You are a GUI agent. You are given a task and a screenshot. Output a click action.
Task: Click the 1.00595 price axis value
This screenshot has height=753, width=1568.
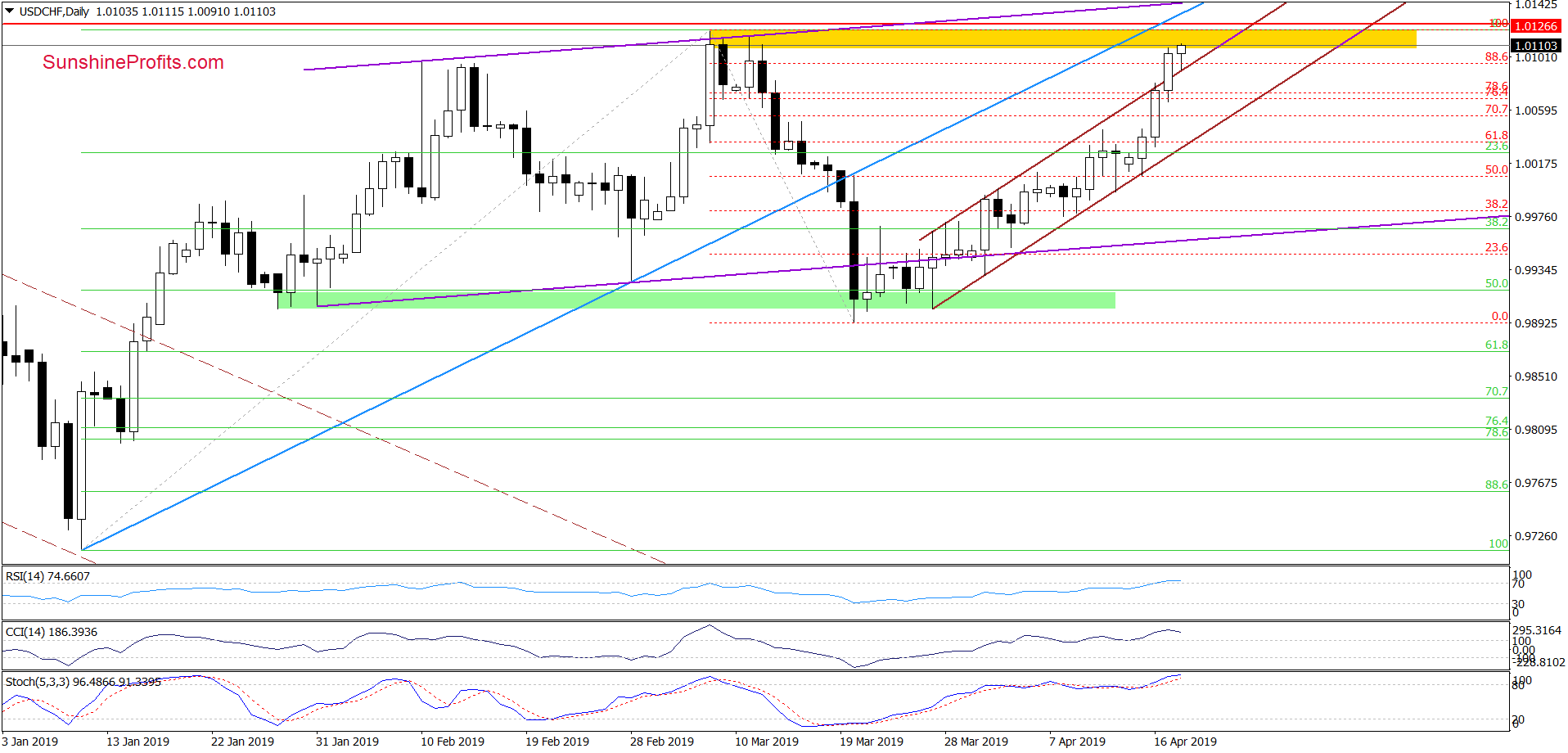(x=1536, y=110)
